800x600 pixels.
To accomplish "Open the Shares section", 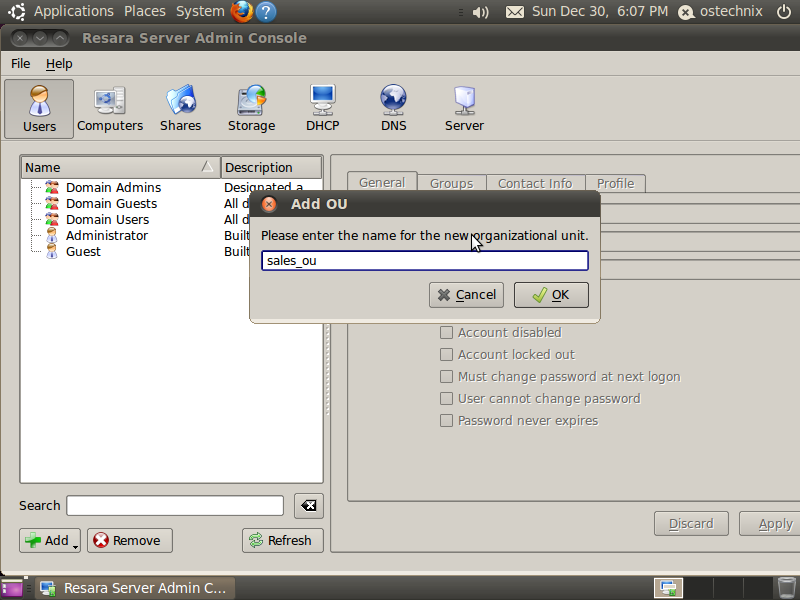I will click(181, 109).
